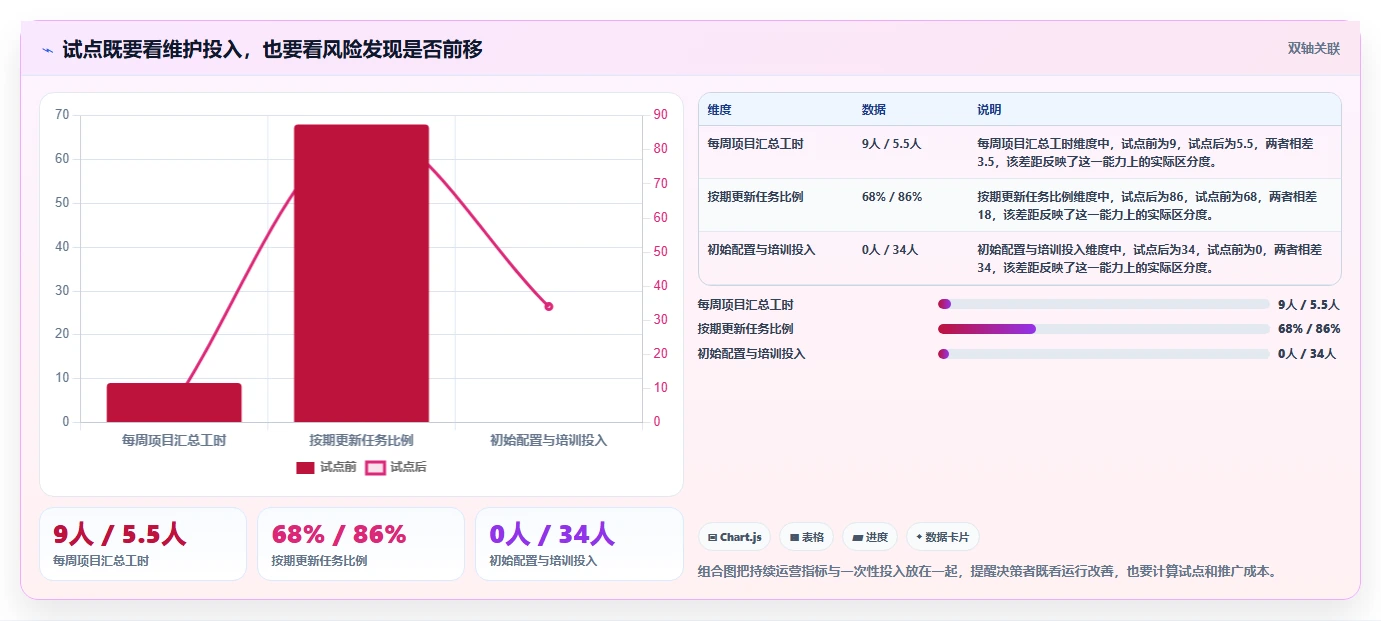
Task: Click the 说明 column header
Action: (x=989, y=110)
